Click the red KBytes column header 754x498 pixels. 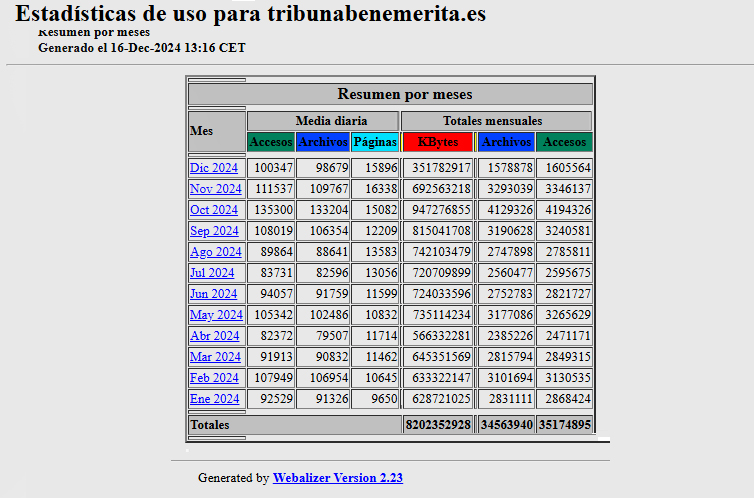[438, 142]
